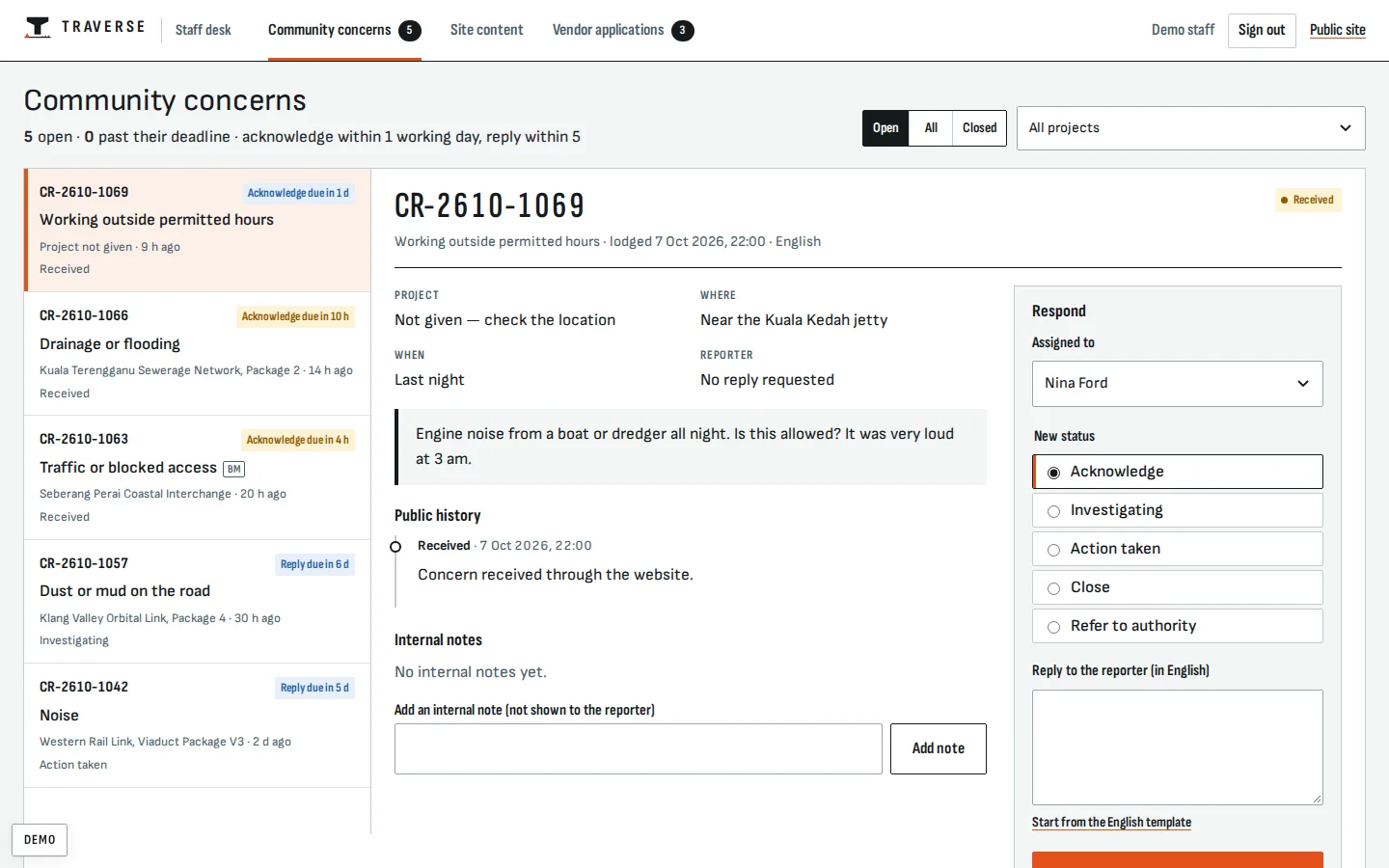Click the Demo staff user label
The image size is (1389, 868).
[x=1183, y=30]
